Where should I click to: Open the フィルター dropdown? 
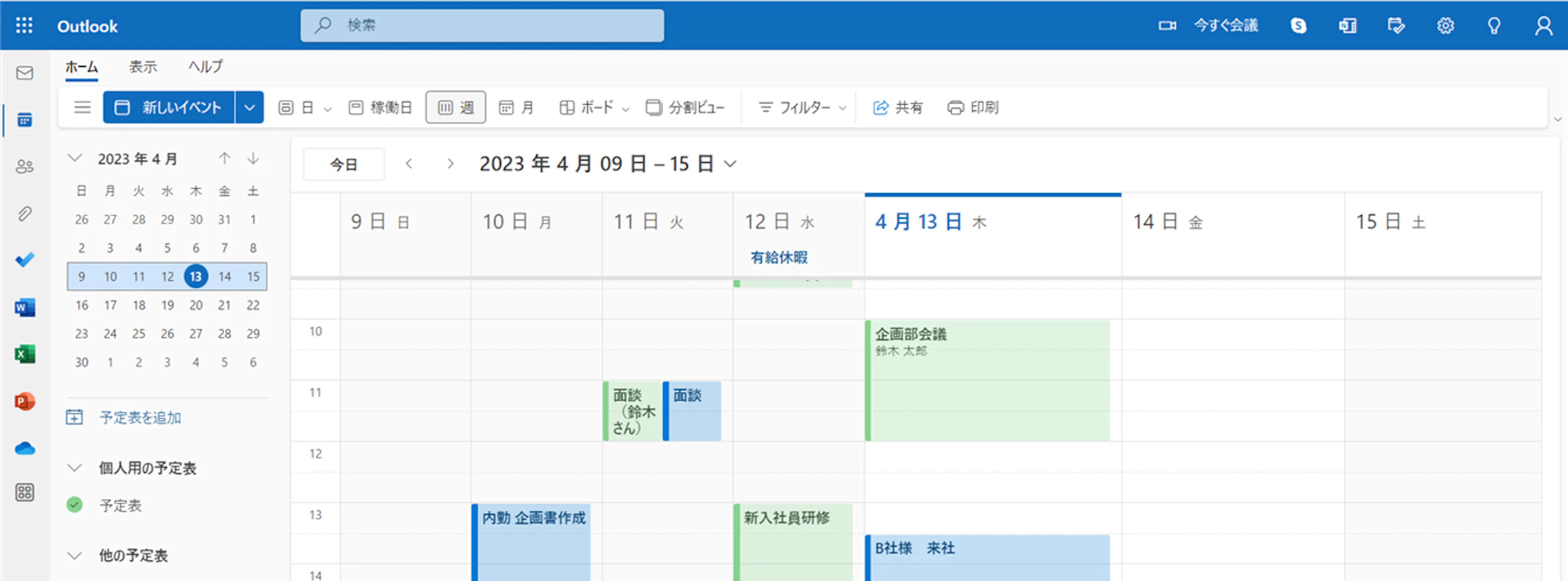802,107
